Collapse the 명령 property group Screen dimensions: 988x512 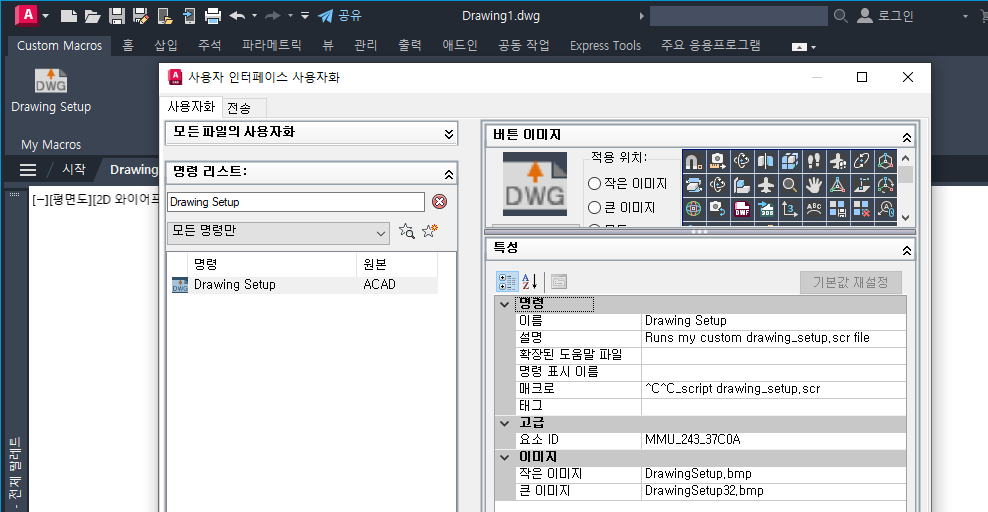[504, 304]
